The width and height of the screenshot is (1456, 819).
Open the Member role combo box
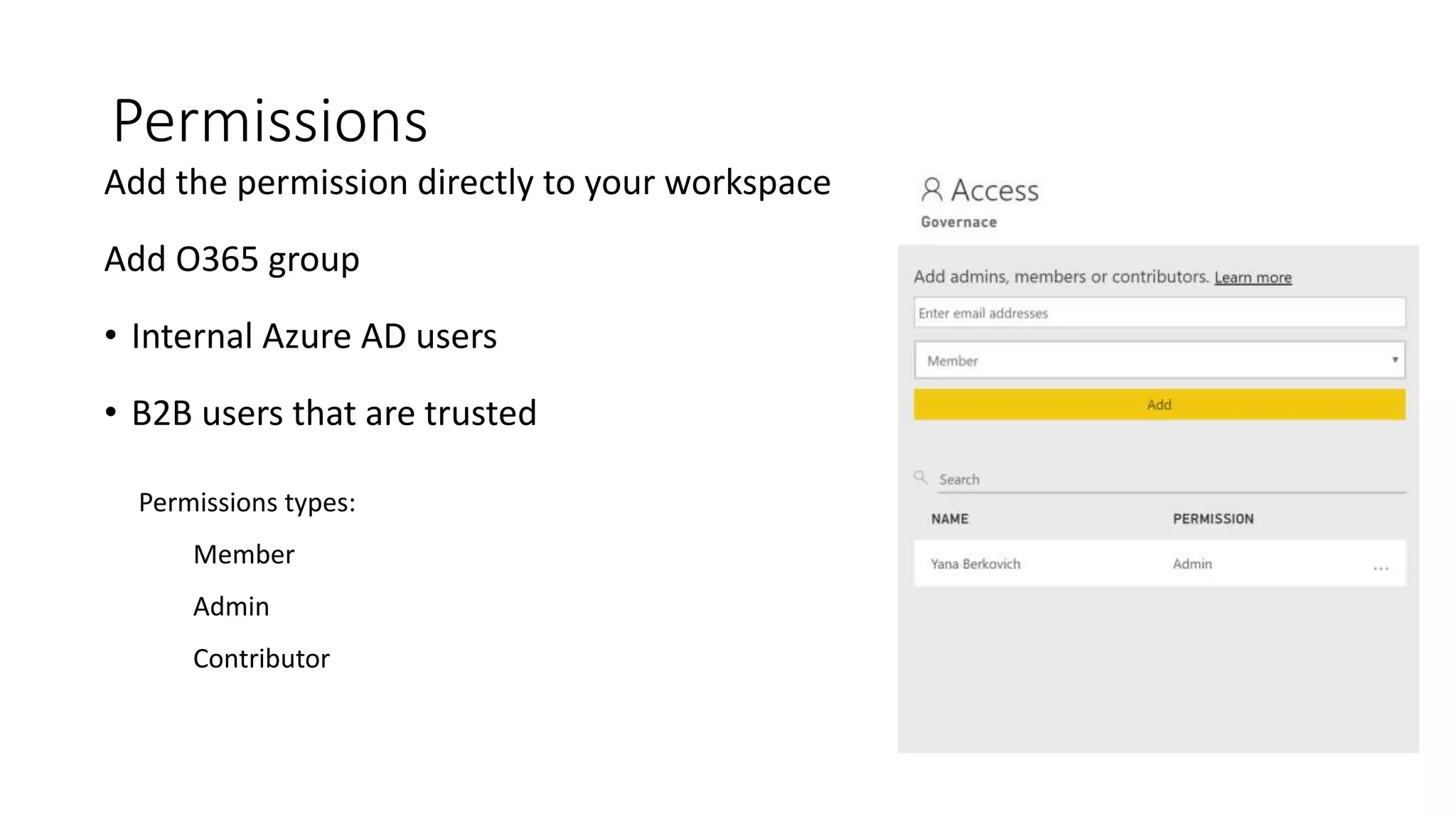pos(1152,360)
